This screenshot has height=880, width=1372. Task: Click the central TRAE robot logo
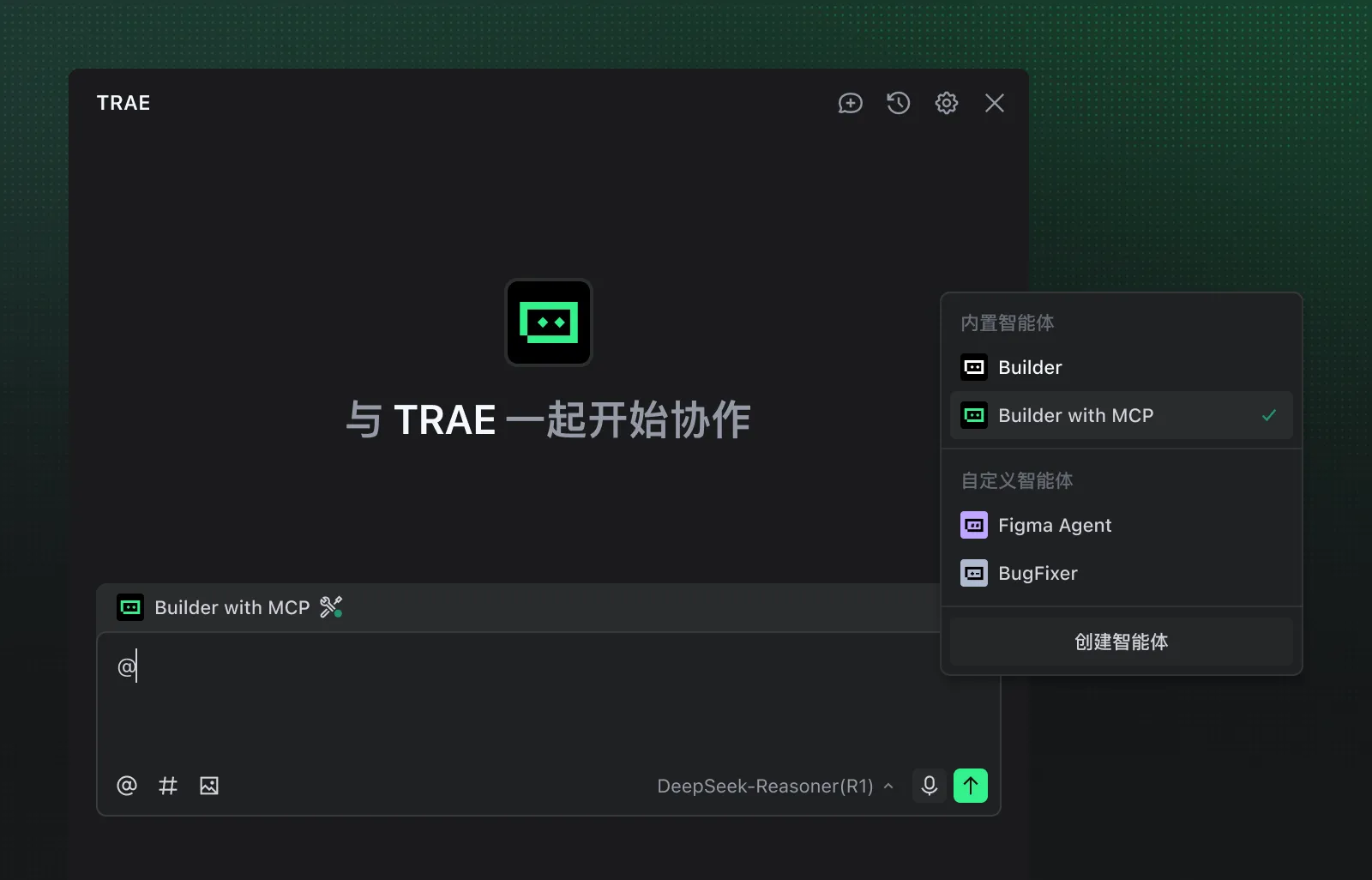[549, 322]
